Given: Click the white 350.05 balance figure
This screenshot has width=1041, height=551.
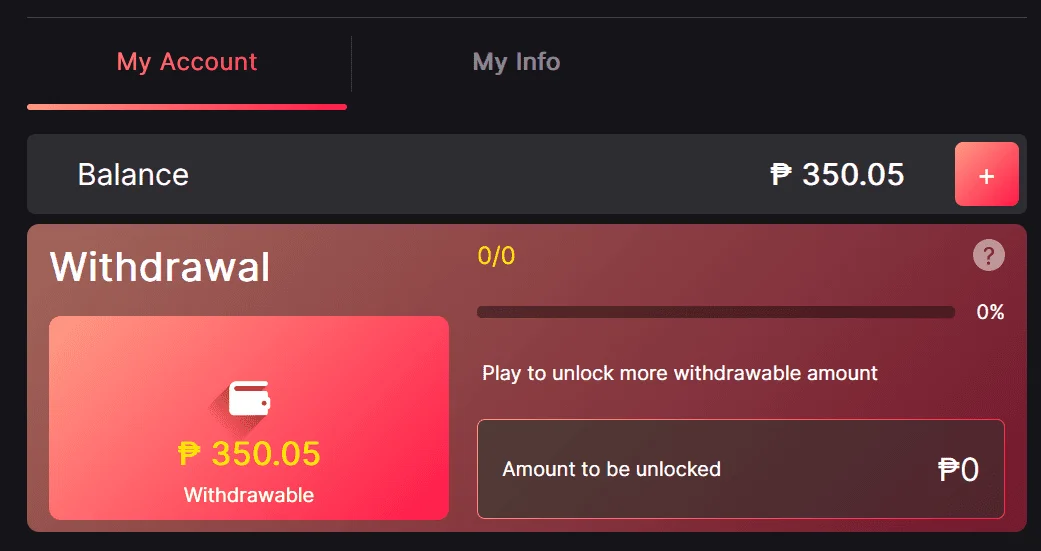Looking at the screenshot, I should (x=852, y=175).
